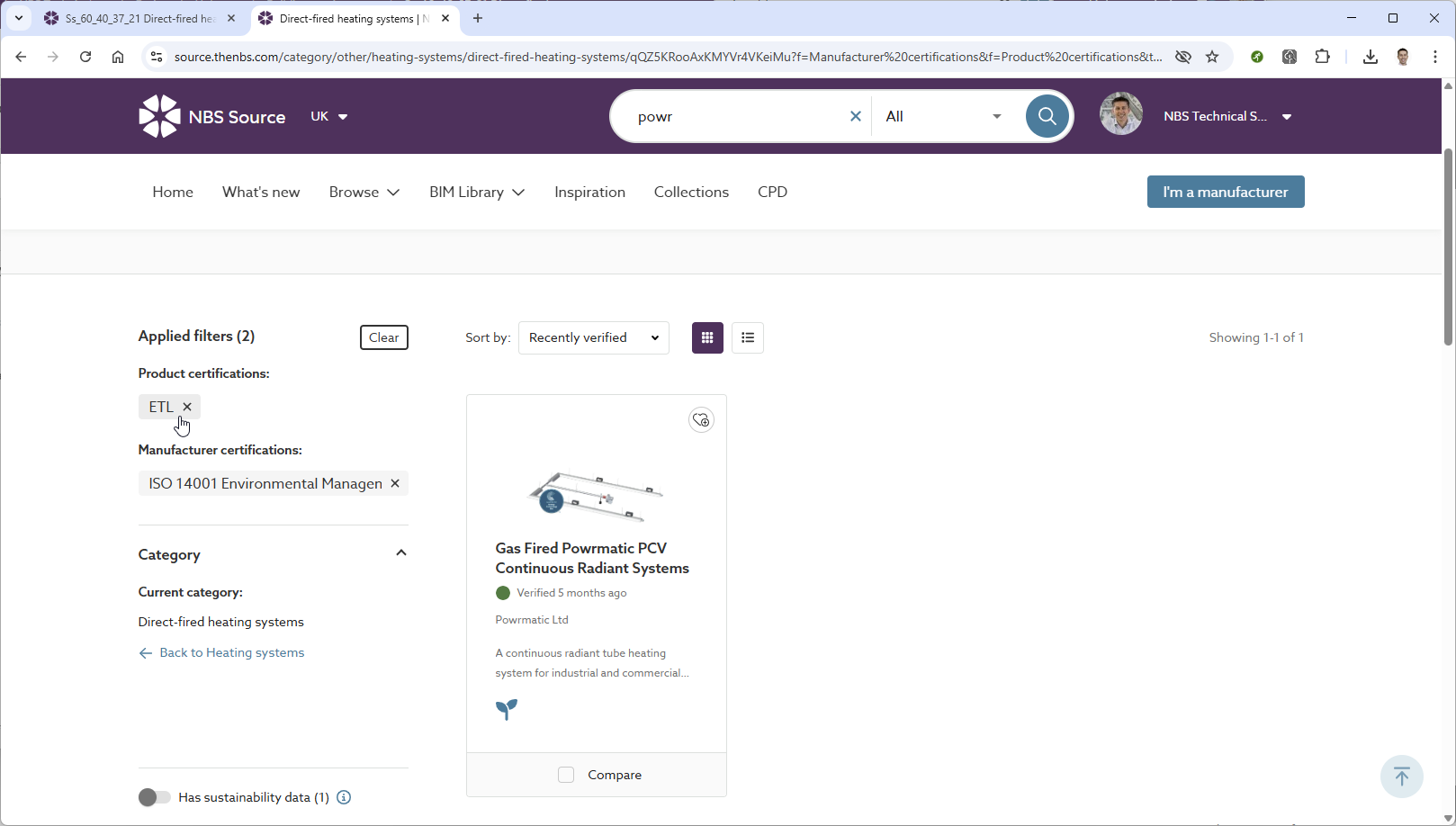Add product to collection heart icon

[x=701, y=420]
